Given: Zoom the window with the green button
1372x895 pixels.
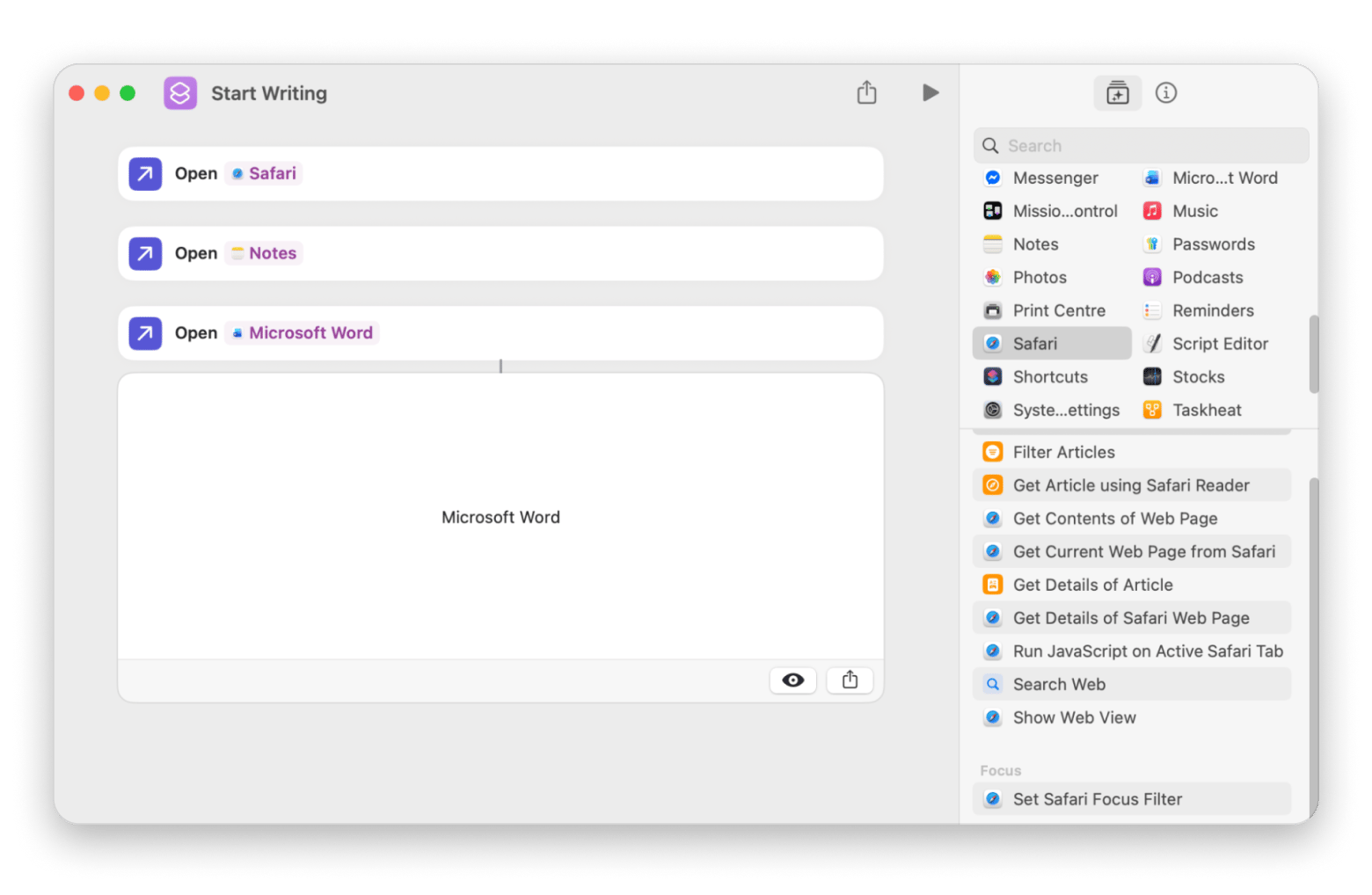Looking at the screenshot, I should pyautogui.click(x=128, y=93).
